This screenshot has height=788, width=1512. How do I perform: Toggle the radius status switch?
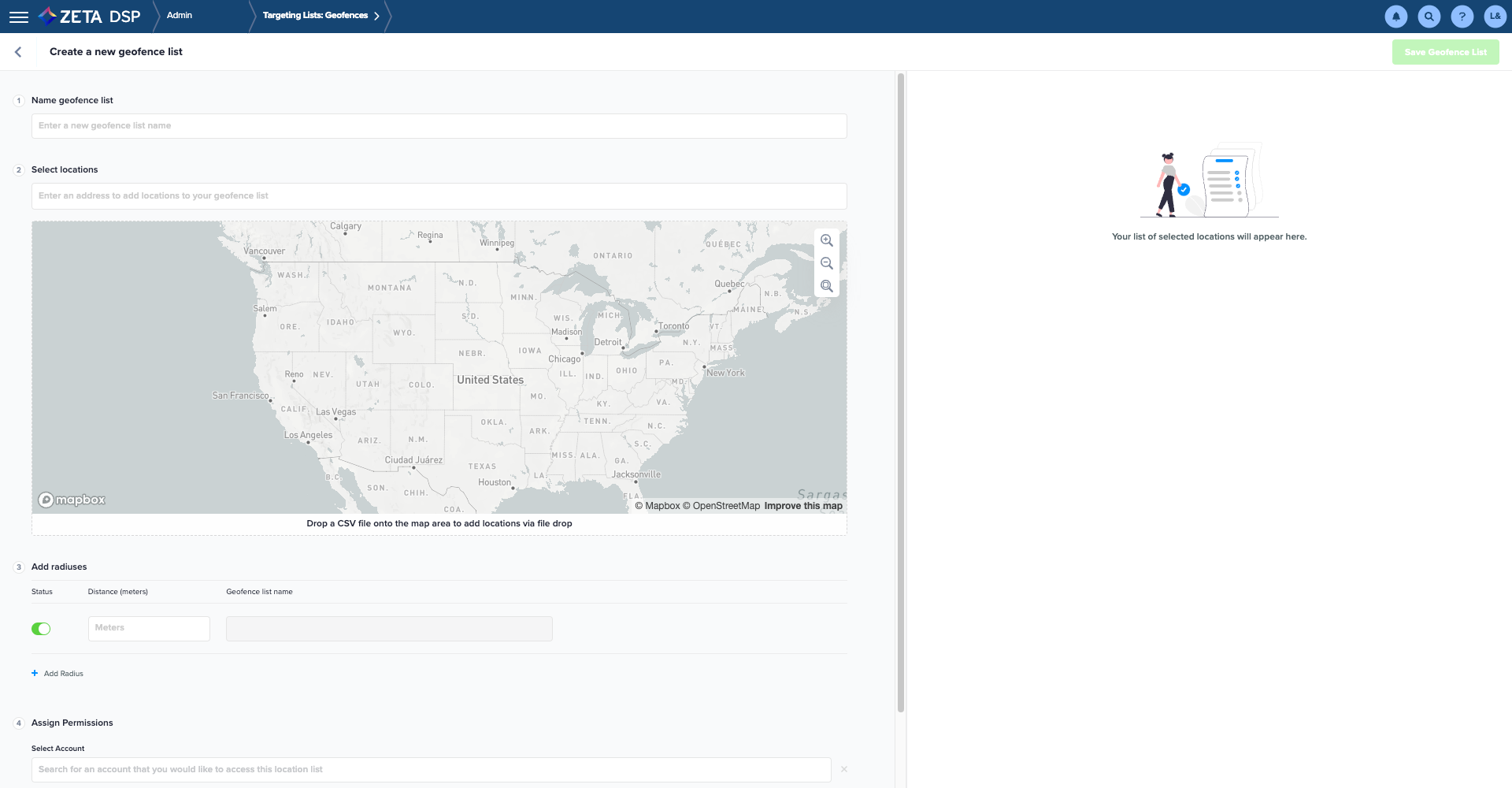[41, 629]
